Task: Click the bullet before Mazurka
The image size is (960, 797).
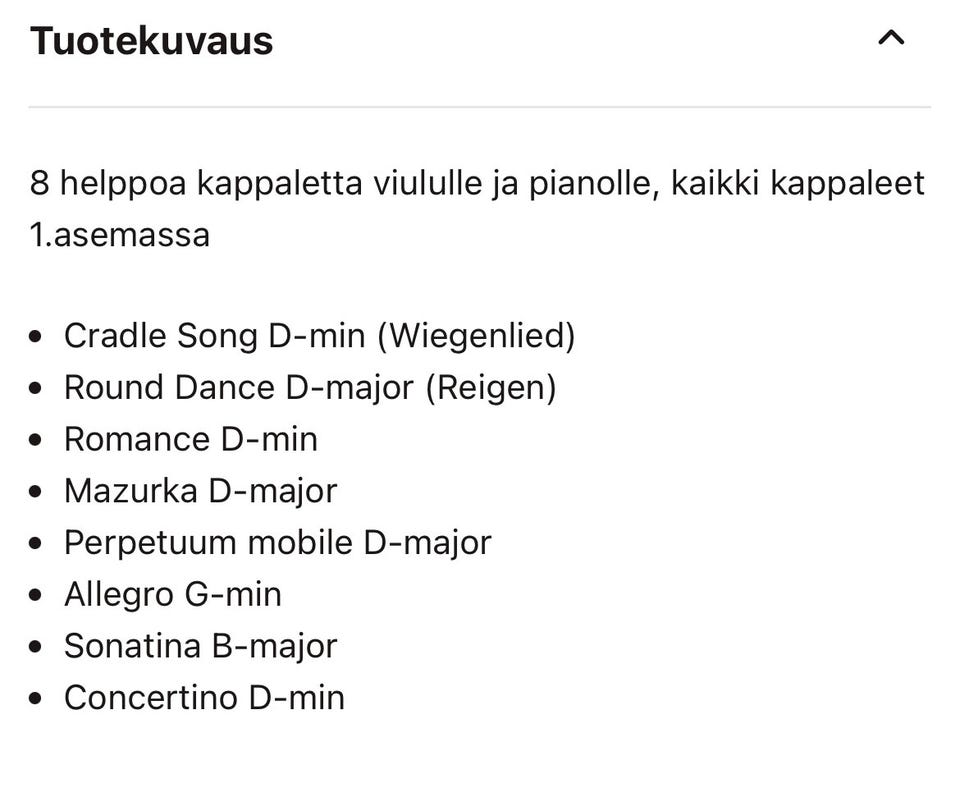Action: coord(37,492)
